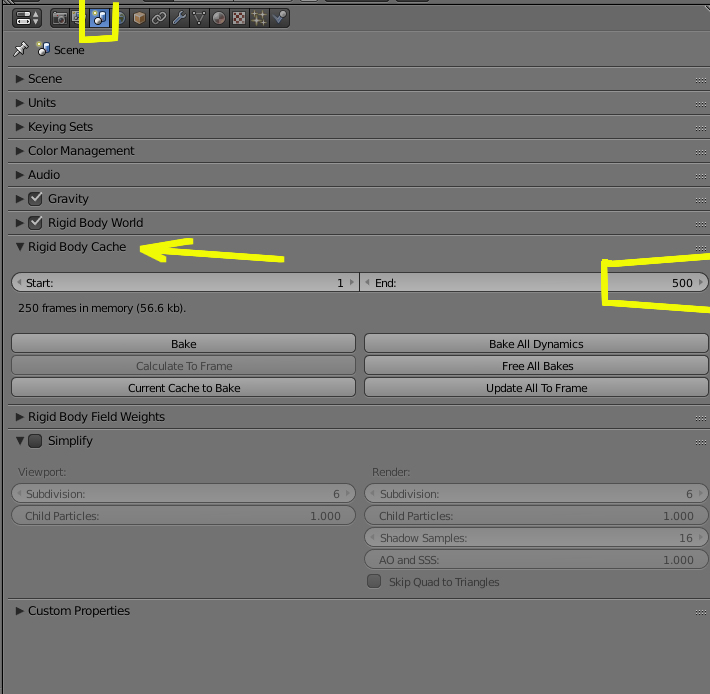Expand the Color Management panel

pos(19,151)
